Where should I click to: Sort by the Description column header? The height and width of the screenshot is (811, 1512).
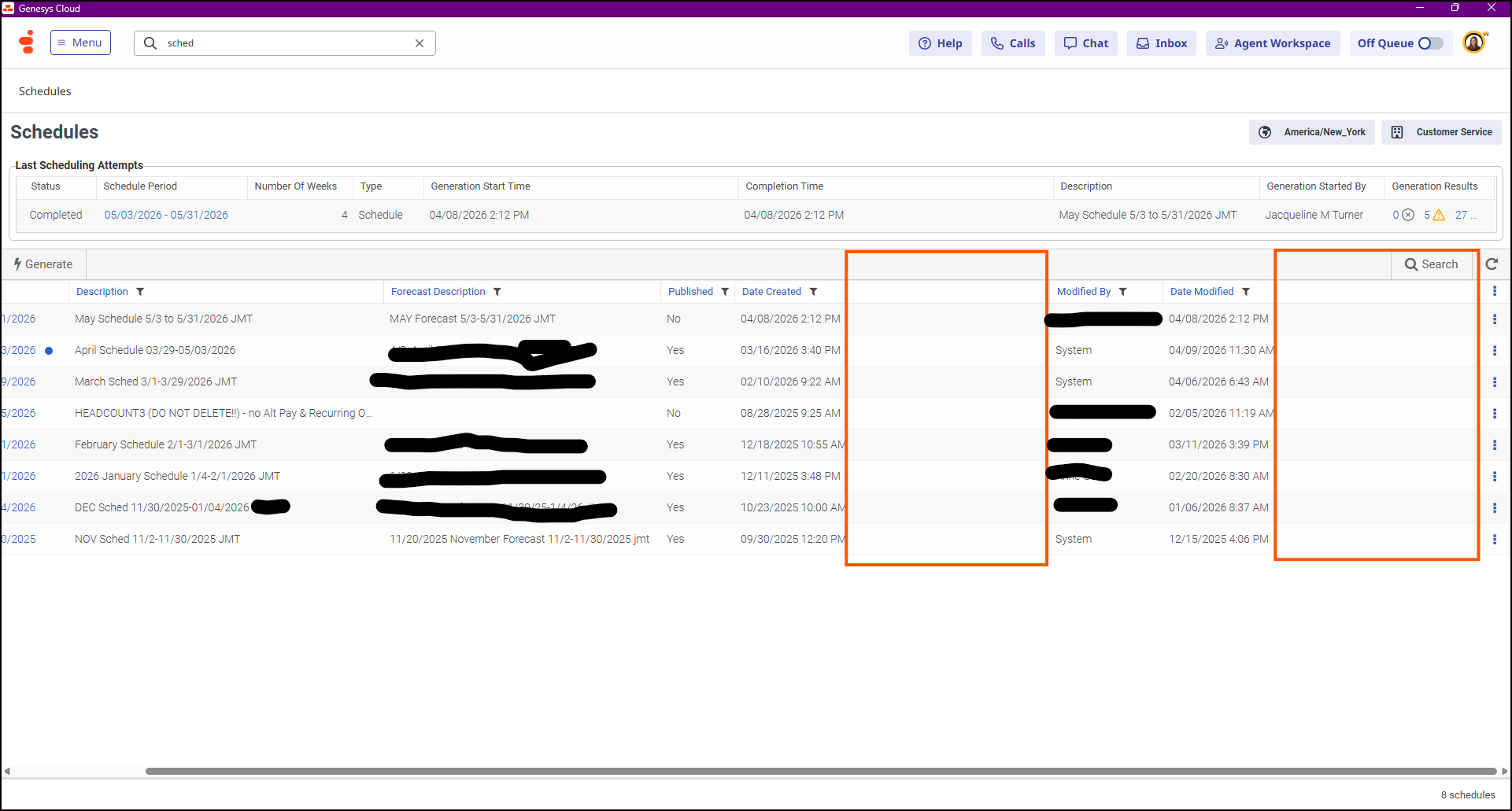pyautogui.click(x=102, y=292)
